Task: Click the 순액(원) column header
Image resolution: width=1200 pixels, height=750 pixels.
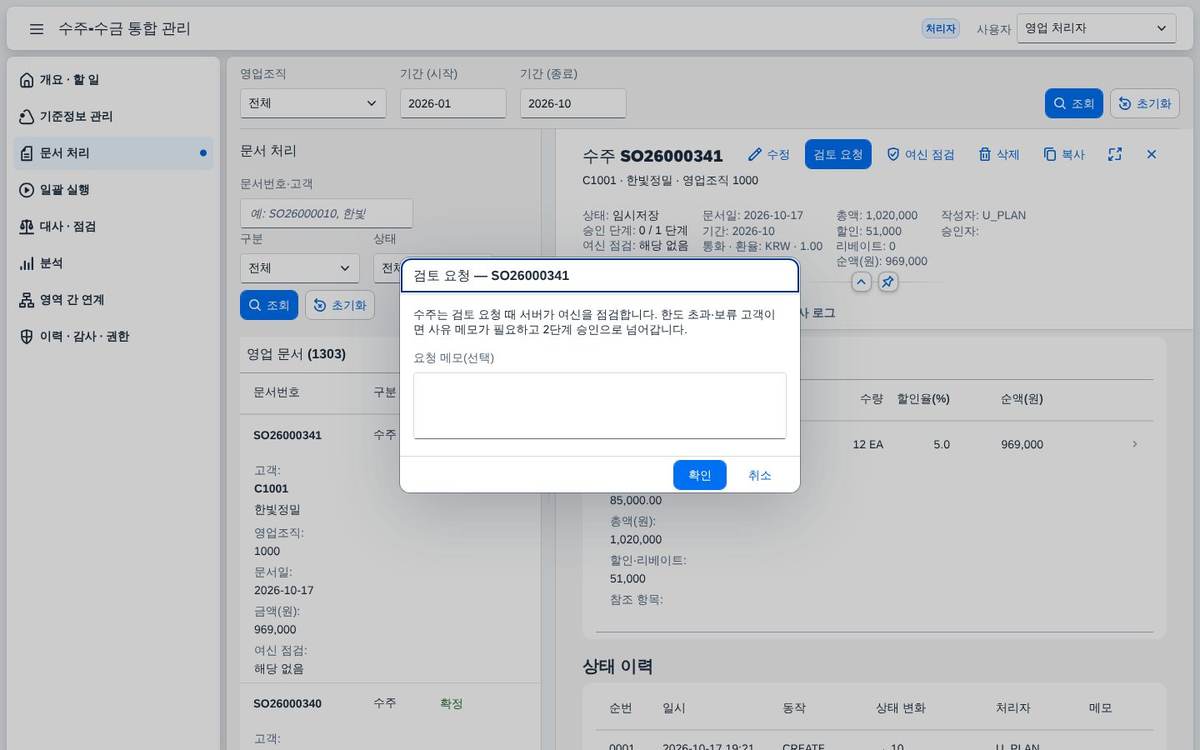Action: point(1022,399)
